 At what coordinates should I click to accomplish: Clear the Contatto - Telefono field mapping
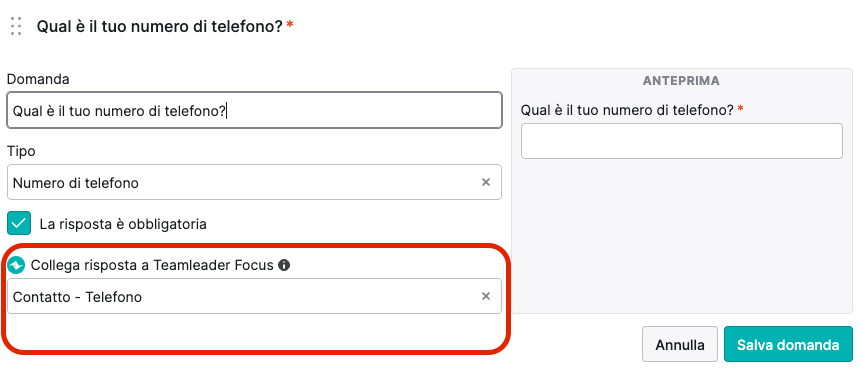pos(485,296)
